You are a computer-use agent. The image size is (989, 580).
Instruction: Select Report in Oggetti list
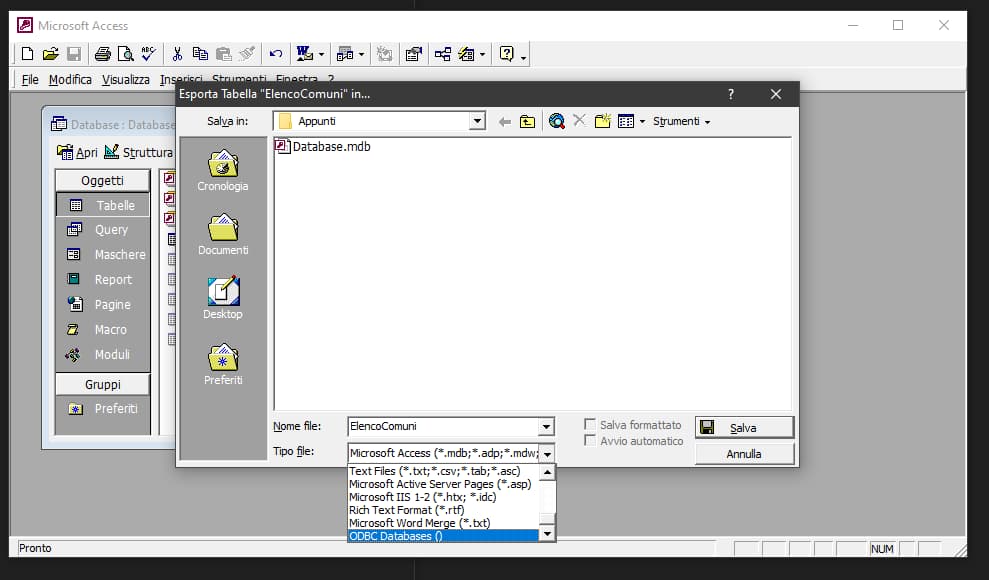click(103, 279)
